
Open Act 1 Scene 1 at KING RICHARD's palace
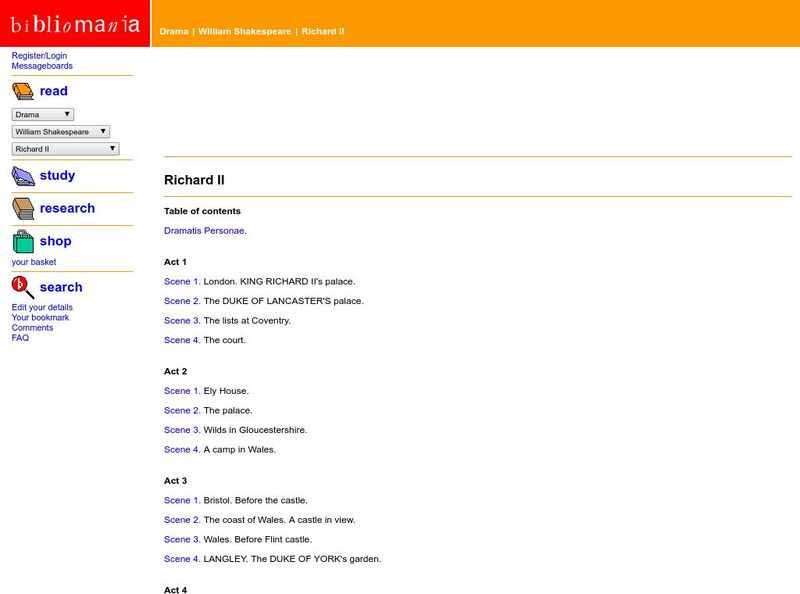pos(180,281)
